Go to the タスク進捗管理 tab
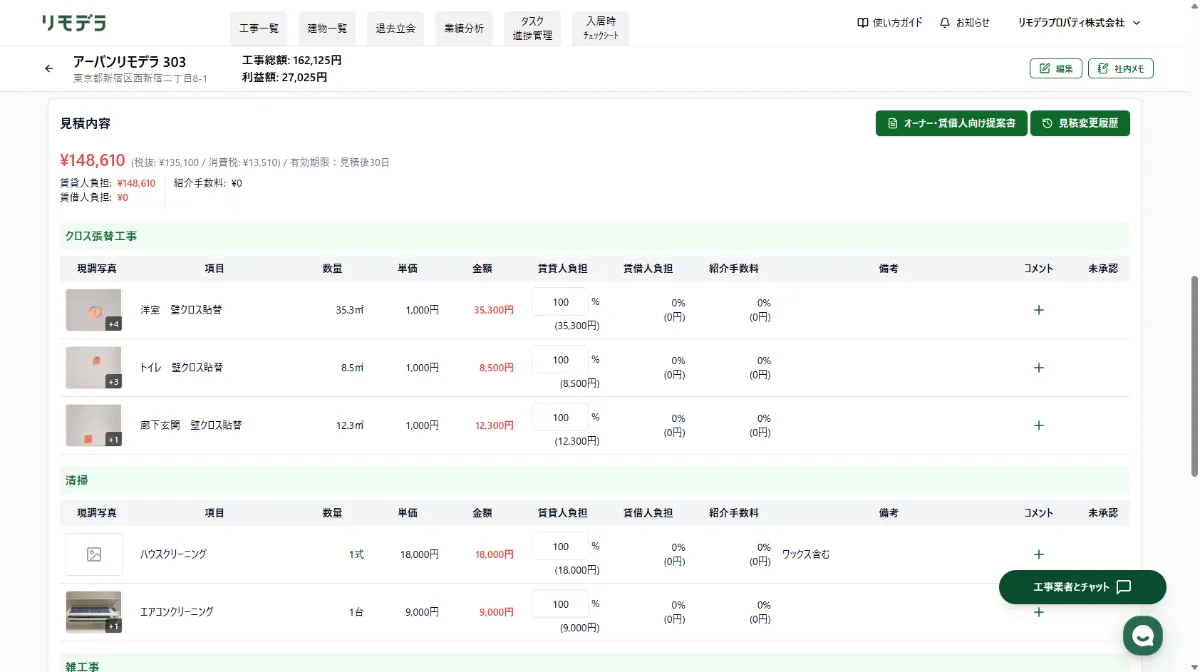The image size is (1200, 672). click(x=532, y=29)
